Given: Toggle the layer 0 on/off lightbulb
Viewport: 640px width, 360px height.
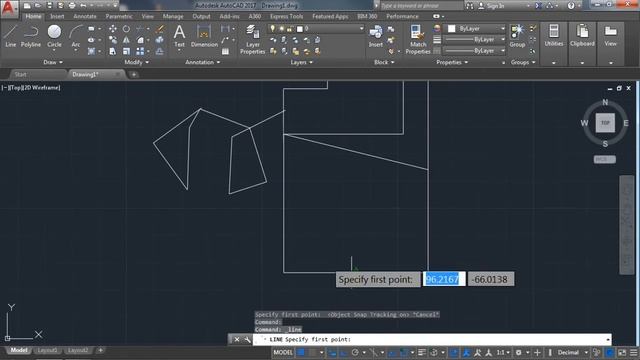Looking at the screenshot, I should pyautogui.click(x=272, y=29).
